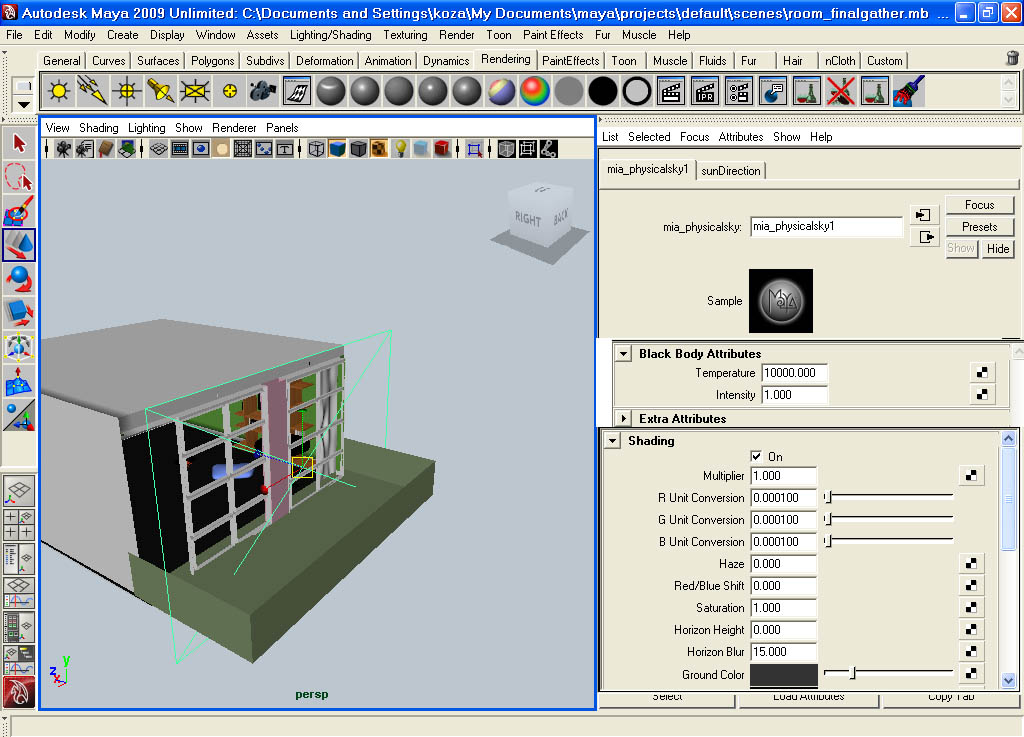The height and width of the screenshot is (737, 1024).
Task: Click the Hide button
Action: click(x=998, y=249)
